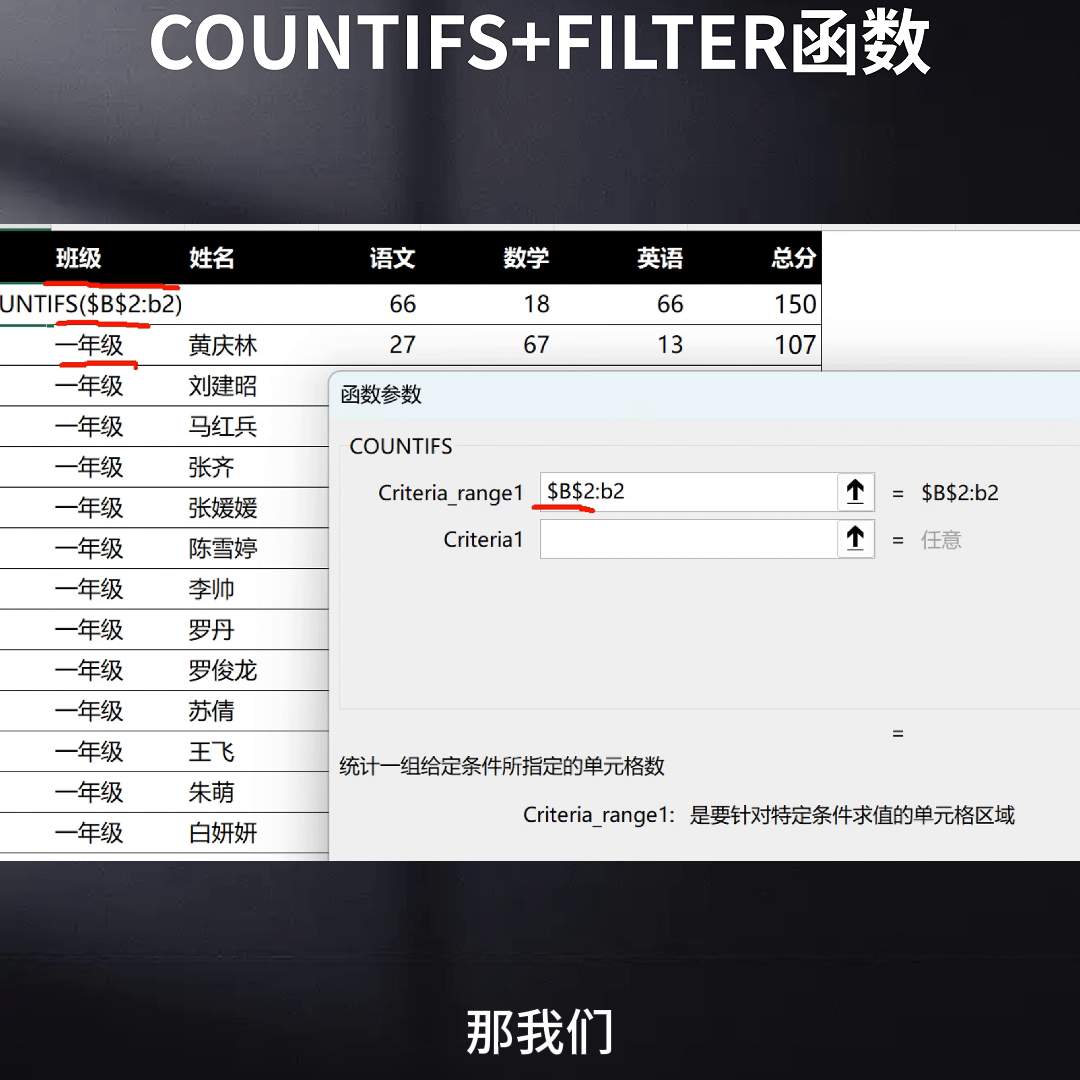Select name cell 张齐

pyautogui.click(x=211, y=467)
